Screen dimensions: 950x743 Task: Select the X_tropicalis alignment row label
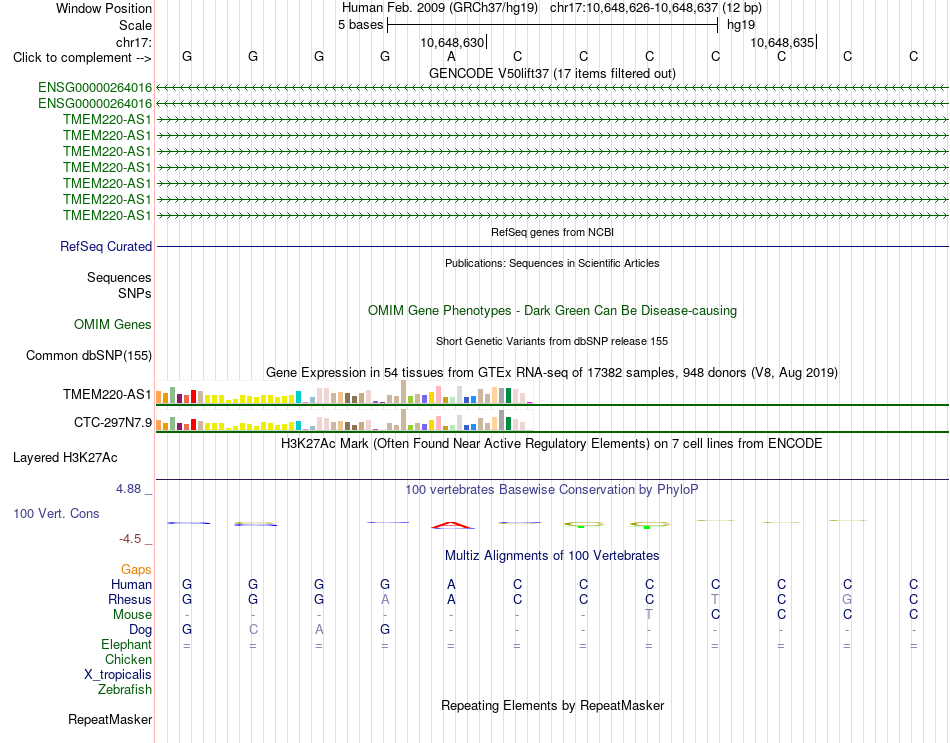118,675
